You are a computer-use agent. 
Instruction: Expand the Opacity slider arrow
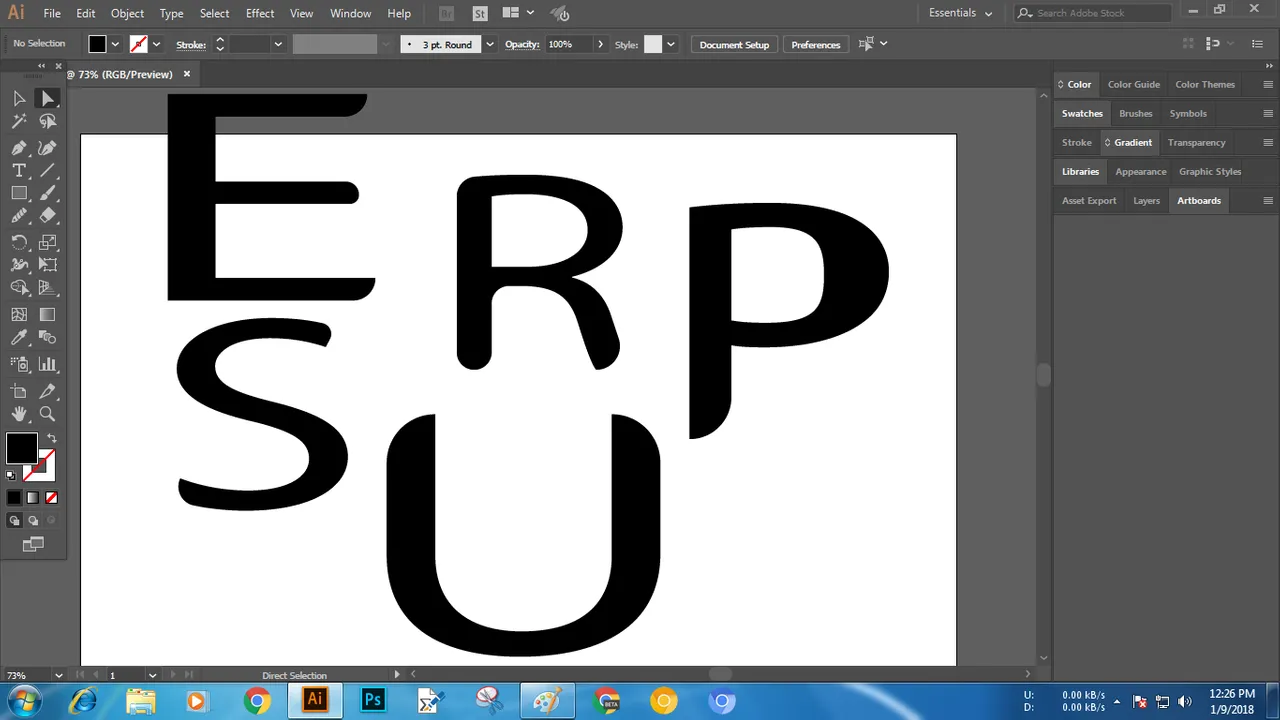tap(600, 44)
